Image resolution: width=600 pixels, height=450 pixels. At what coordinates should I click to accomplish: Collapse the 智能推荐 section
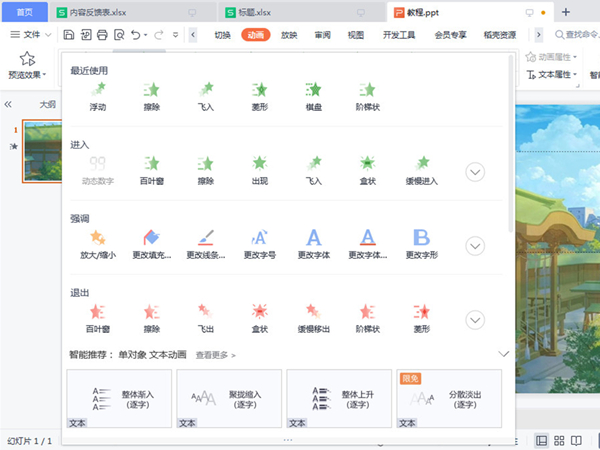[x=503, y=354]
